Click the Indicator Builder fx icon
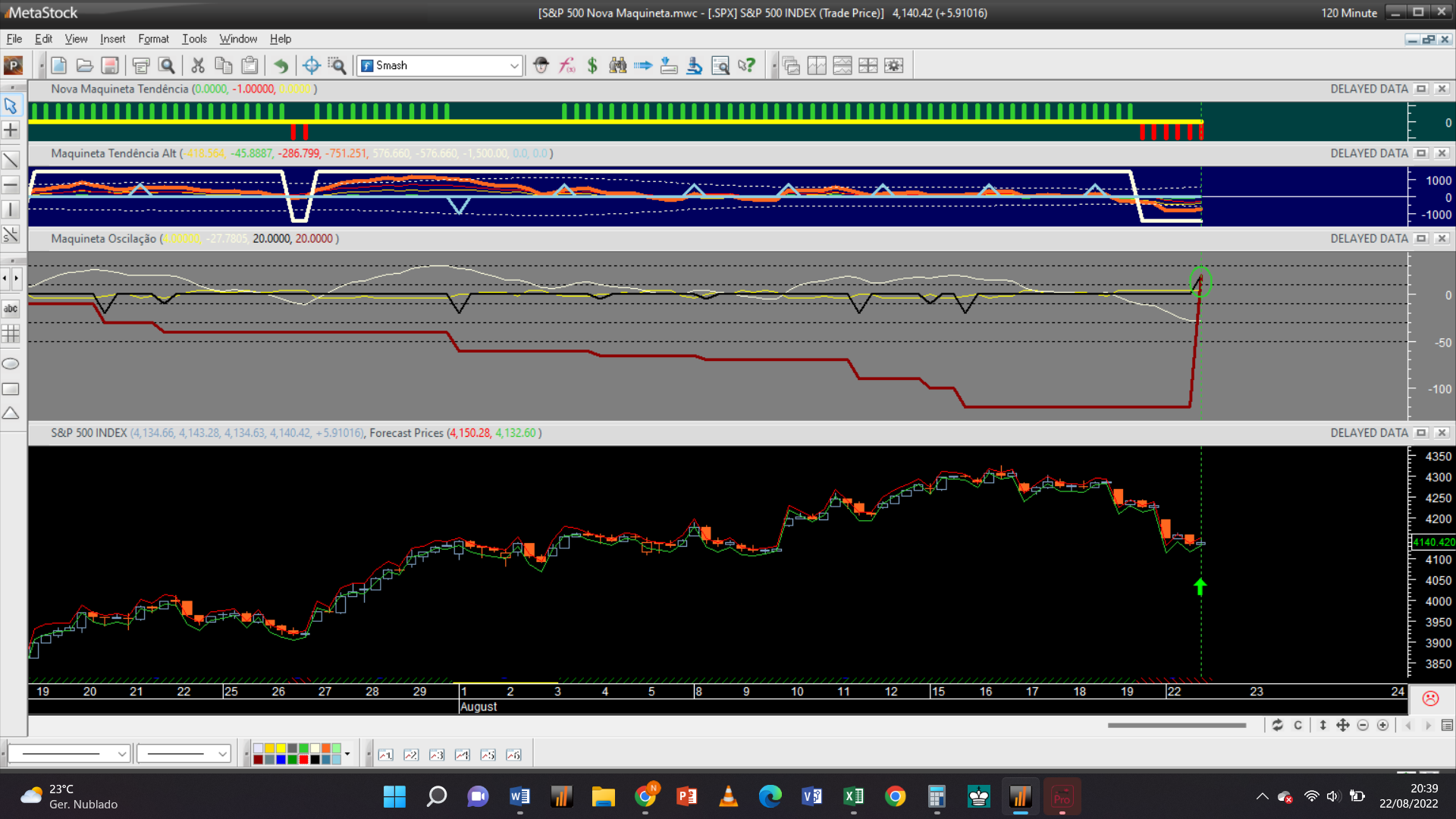This screenshot has height=819, width=1456. point(566,66)
